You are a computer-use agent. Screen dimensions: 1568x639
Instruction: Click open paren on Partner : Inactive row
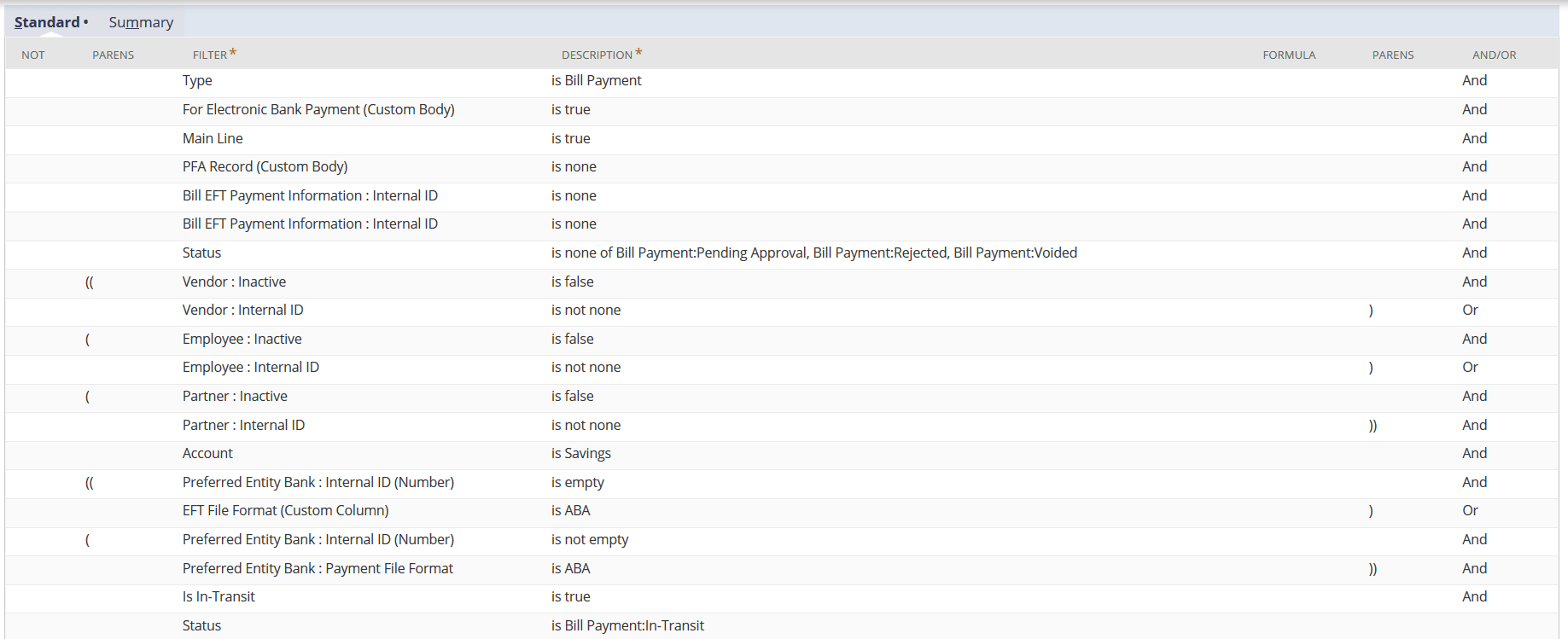pos(87,396)
